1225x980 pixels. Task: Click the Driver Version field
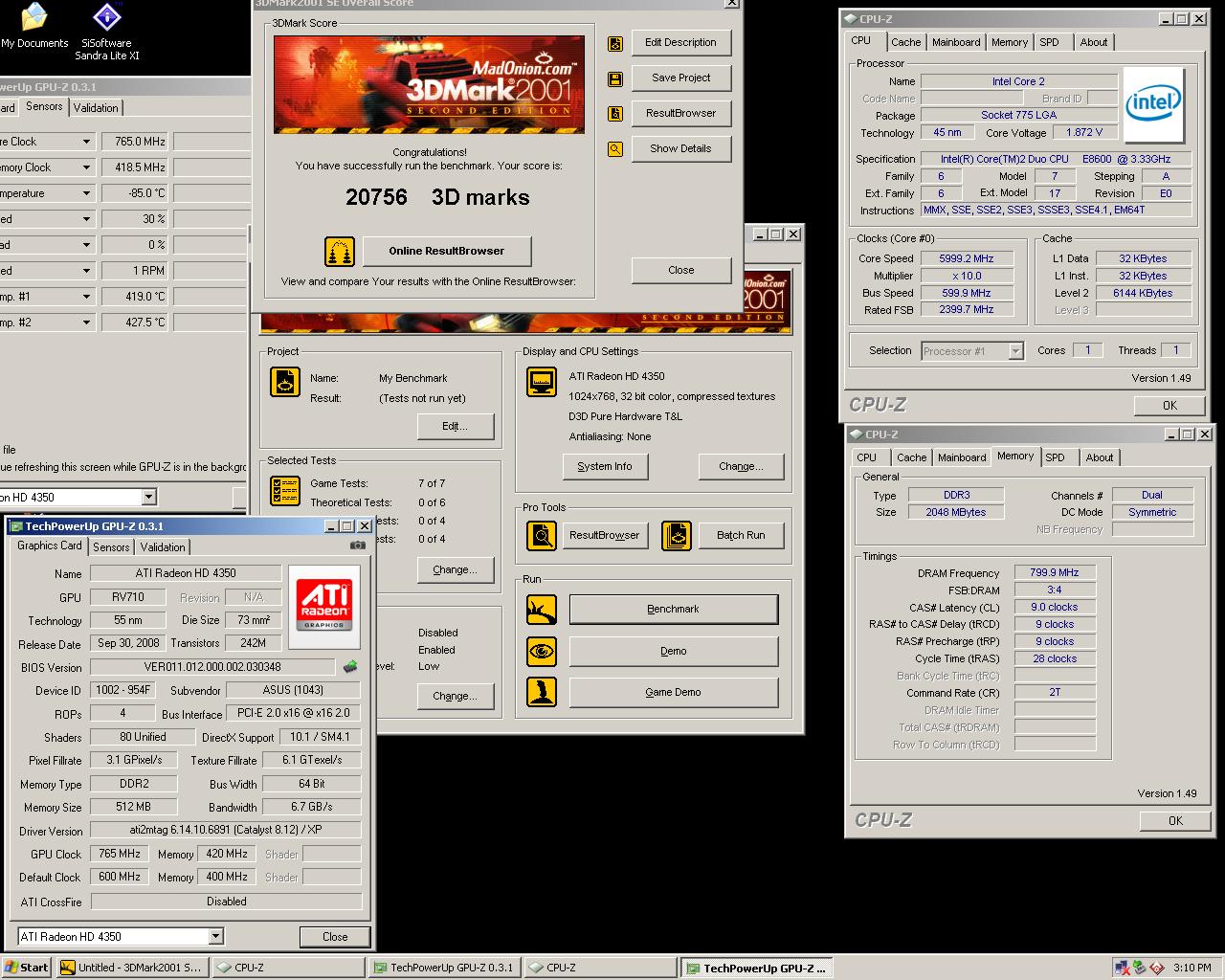tap(226, 831)
